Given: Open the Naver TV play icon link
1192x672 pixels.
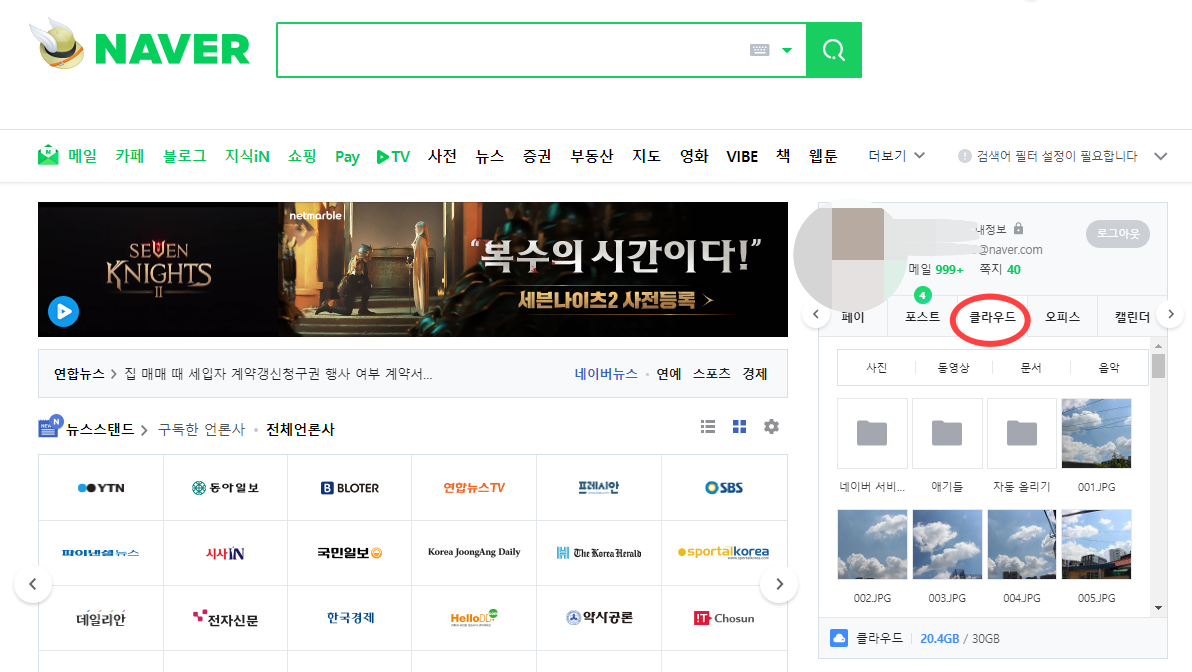Looking at the screenshot, I should pyautogui.click(x=393, y=157).
